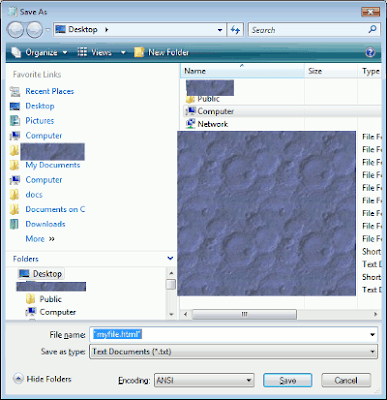Click the Refresh button next to address bar
The height and width of the screenshot is (400, 387).
(235, 30)
